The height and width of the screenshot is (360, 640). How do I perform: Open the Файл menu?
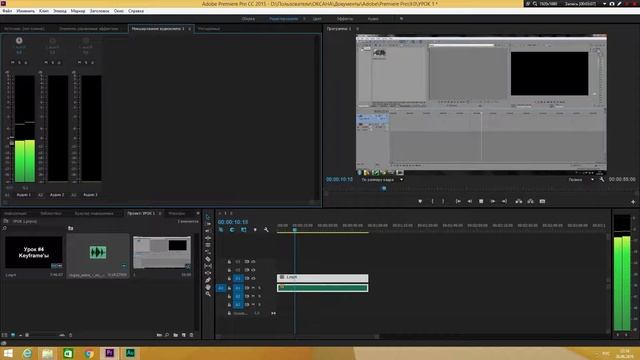coord(7,11)
